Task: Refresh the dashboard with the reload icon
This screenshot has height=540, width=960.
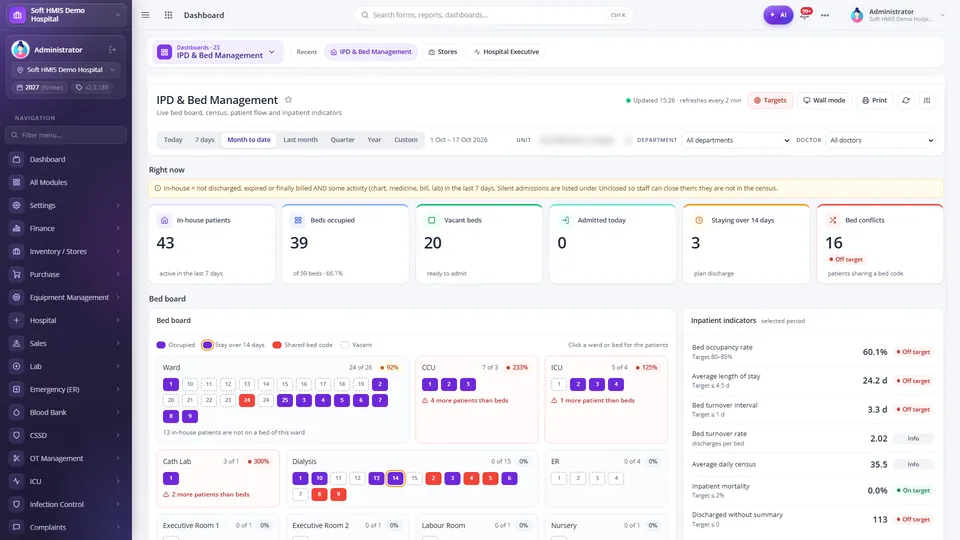Action: click(x=906, y=100)
